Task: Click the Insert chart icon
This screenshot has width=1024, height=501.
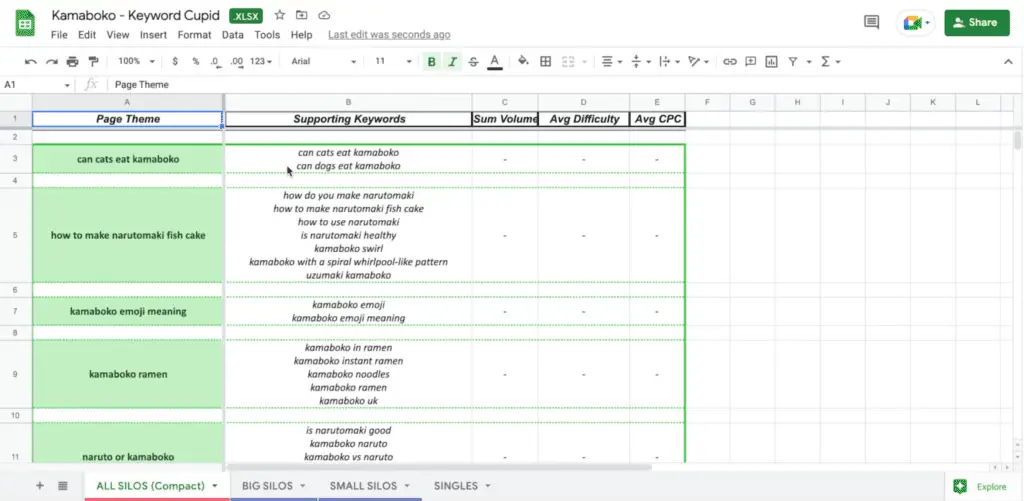Action: pyautogui.click(x=771, y=61)
